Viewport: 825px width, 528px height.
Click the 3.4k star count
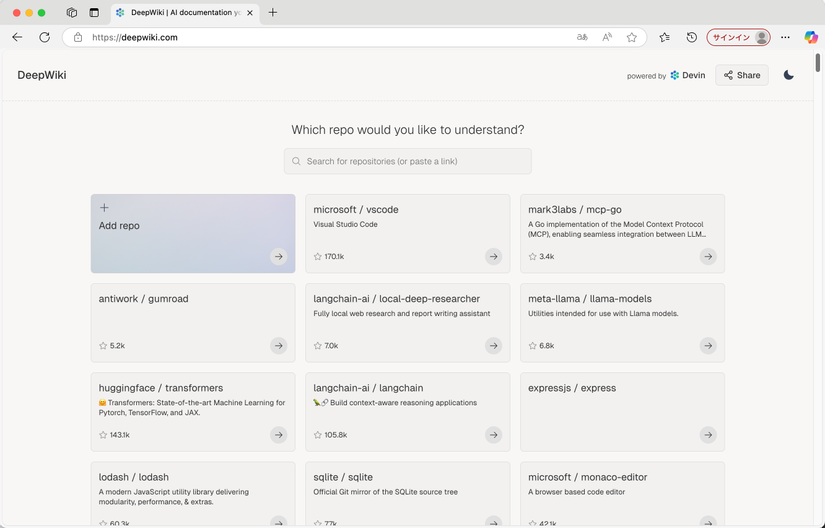coord(547,257)
